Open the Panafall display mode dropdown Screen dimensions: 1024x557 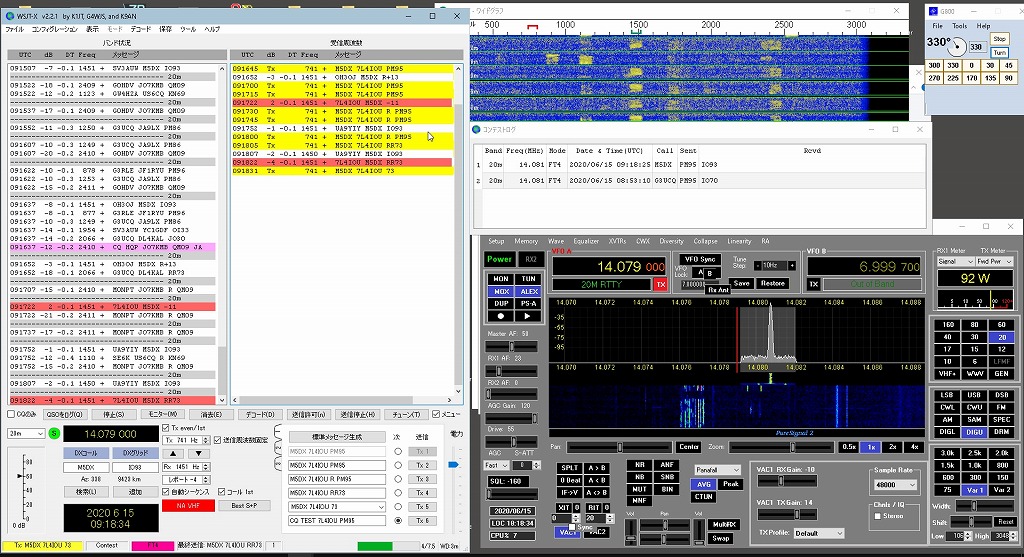coord(716,469)
